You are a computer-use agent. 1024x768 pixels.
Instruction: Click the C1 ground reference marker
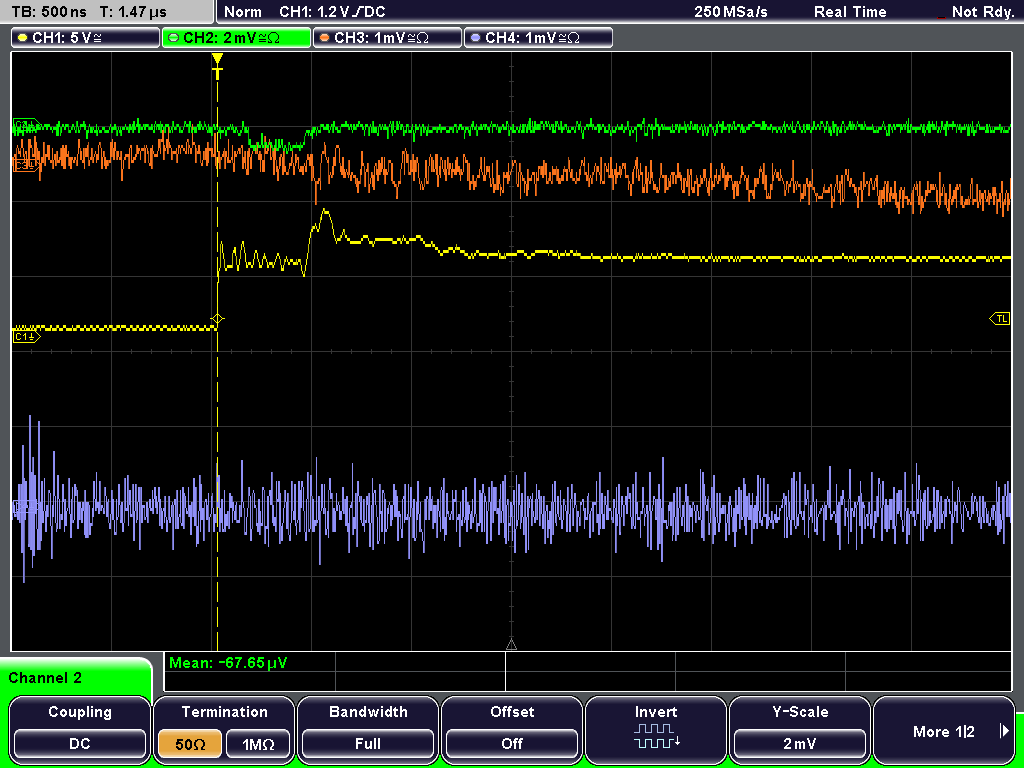point(26,336)
